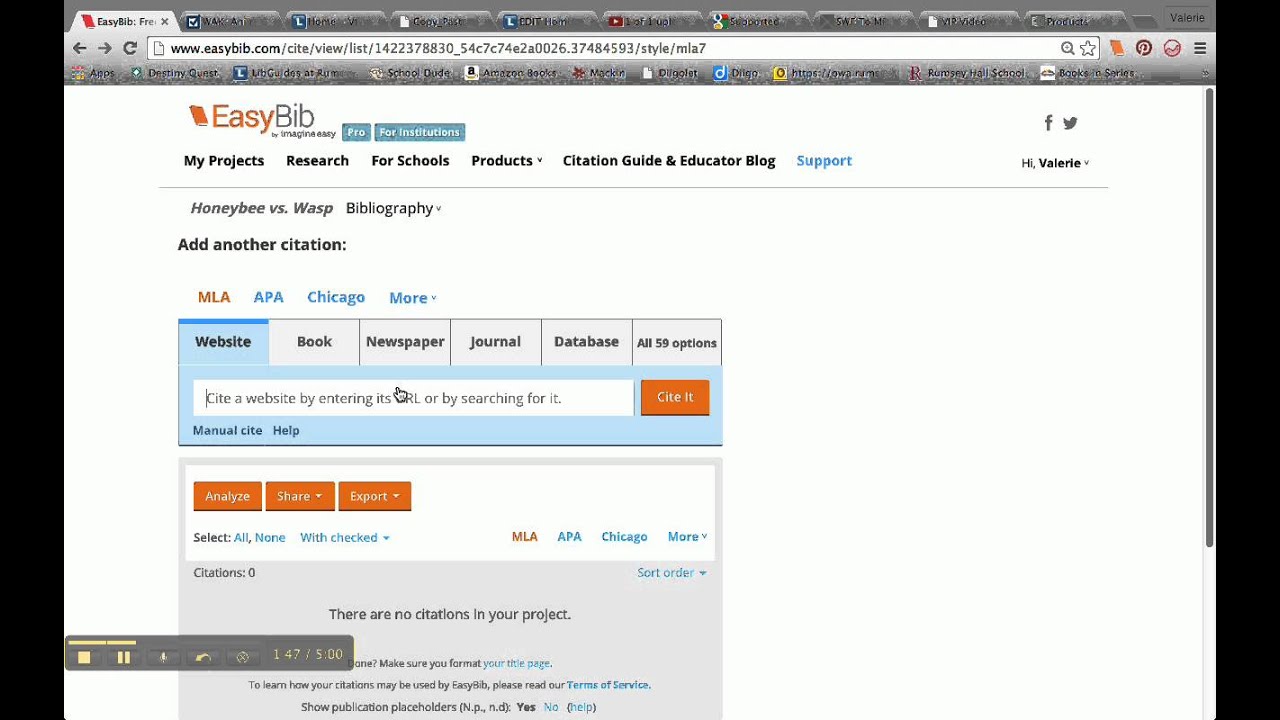
Task: Click the browser forward arrow
Action: coord(105,48)
